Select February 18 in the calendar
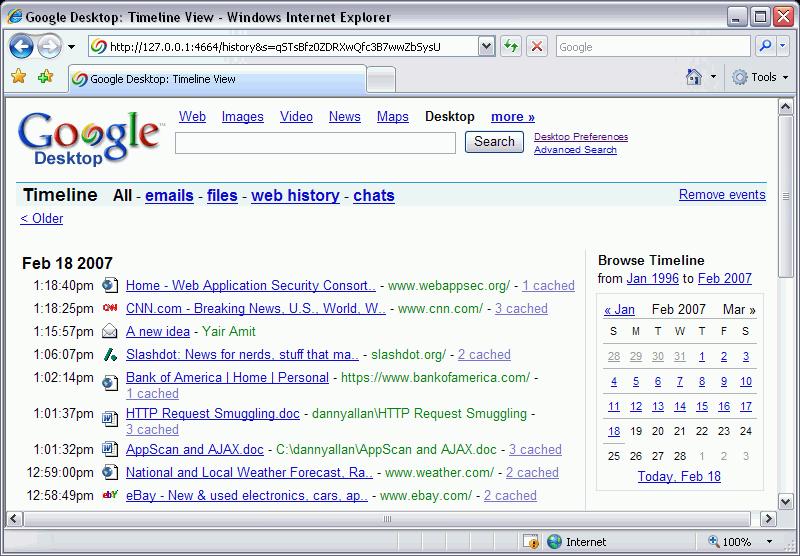The width and height of the screenshot is (800, 556). 614,431
